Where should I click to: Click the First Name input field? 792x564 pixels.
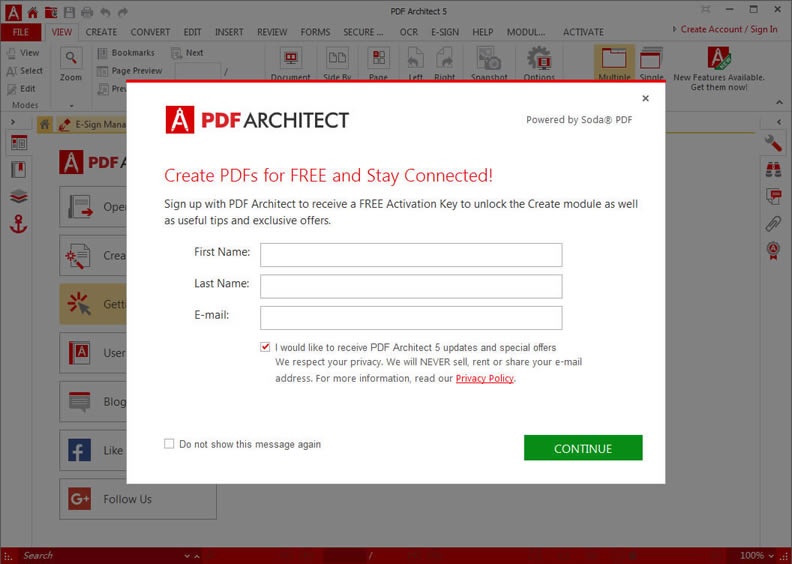411,255
